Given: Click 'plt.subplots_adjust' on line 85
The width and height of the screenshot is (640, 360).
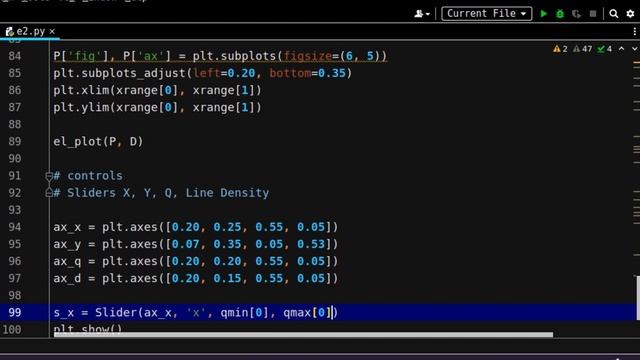Looking at the screenshot, I should tap(119, 73).
